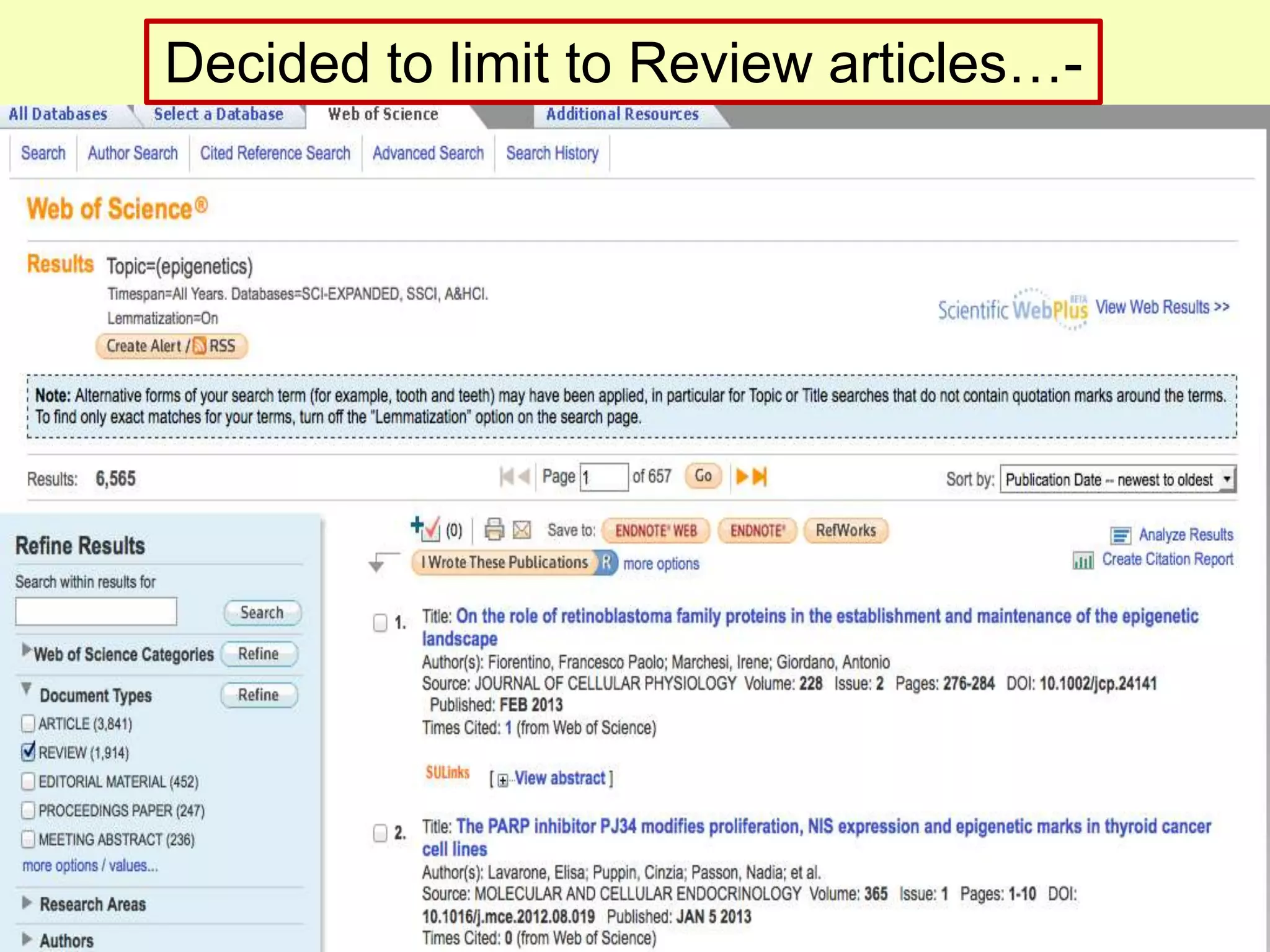1270x952 pixels.
Task: Check the EDITORIAL MATERIAL (452) checkbox
Action: pos(28,782)
